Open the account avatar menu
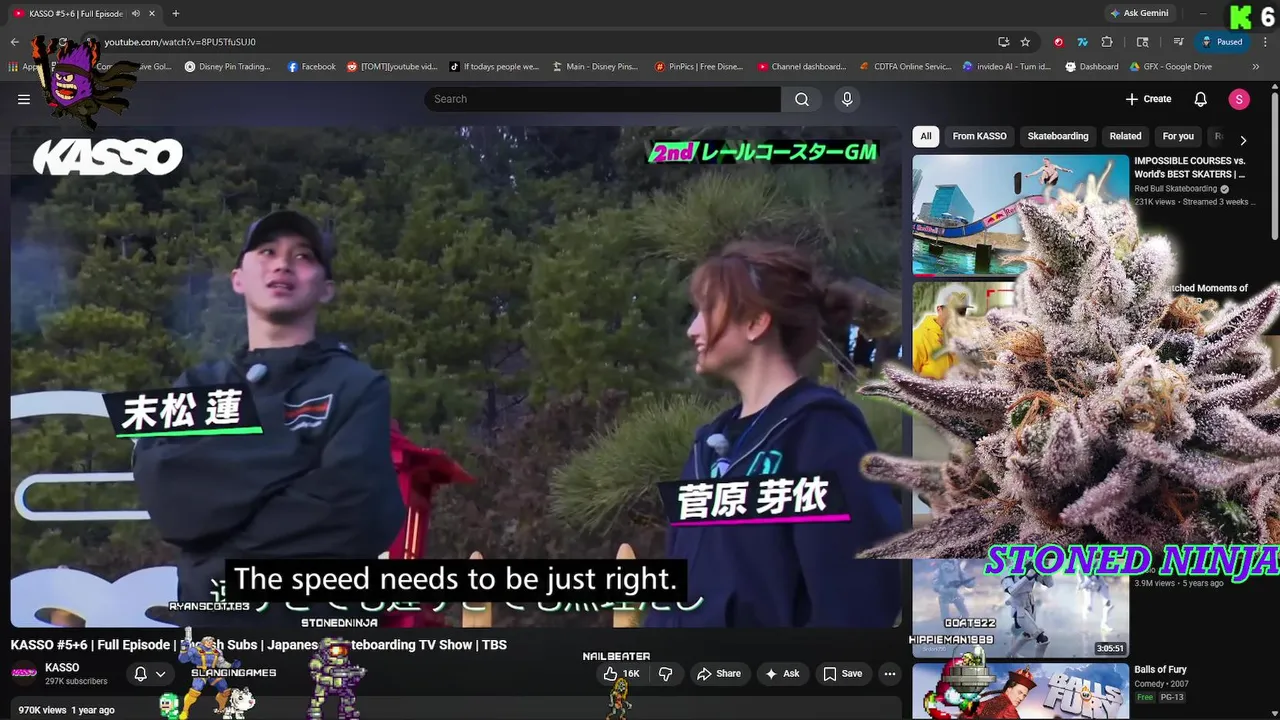The image size is (1280, 720). [x=1239, y=99]
